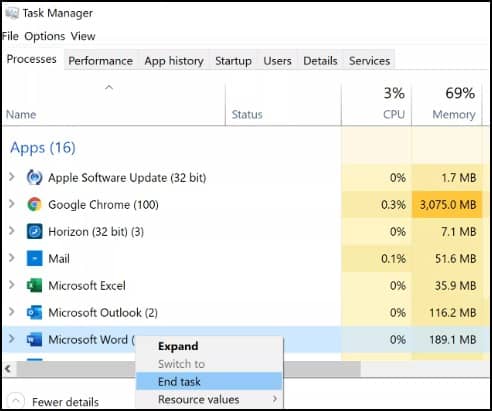Image resolution: width=492 pixels, height=411 pixels.
Task: Click Resource values in the context menu
Action: 209,399
